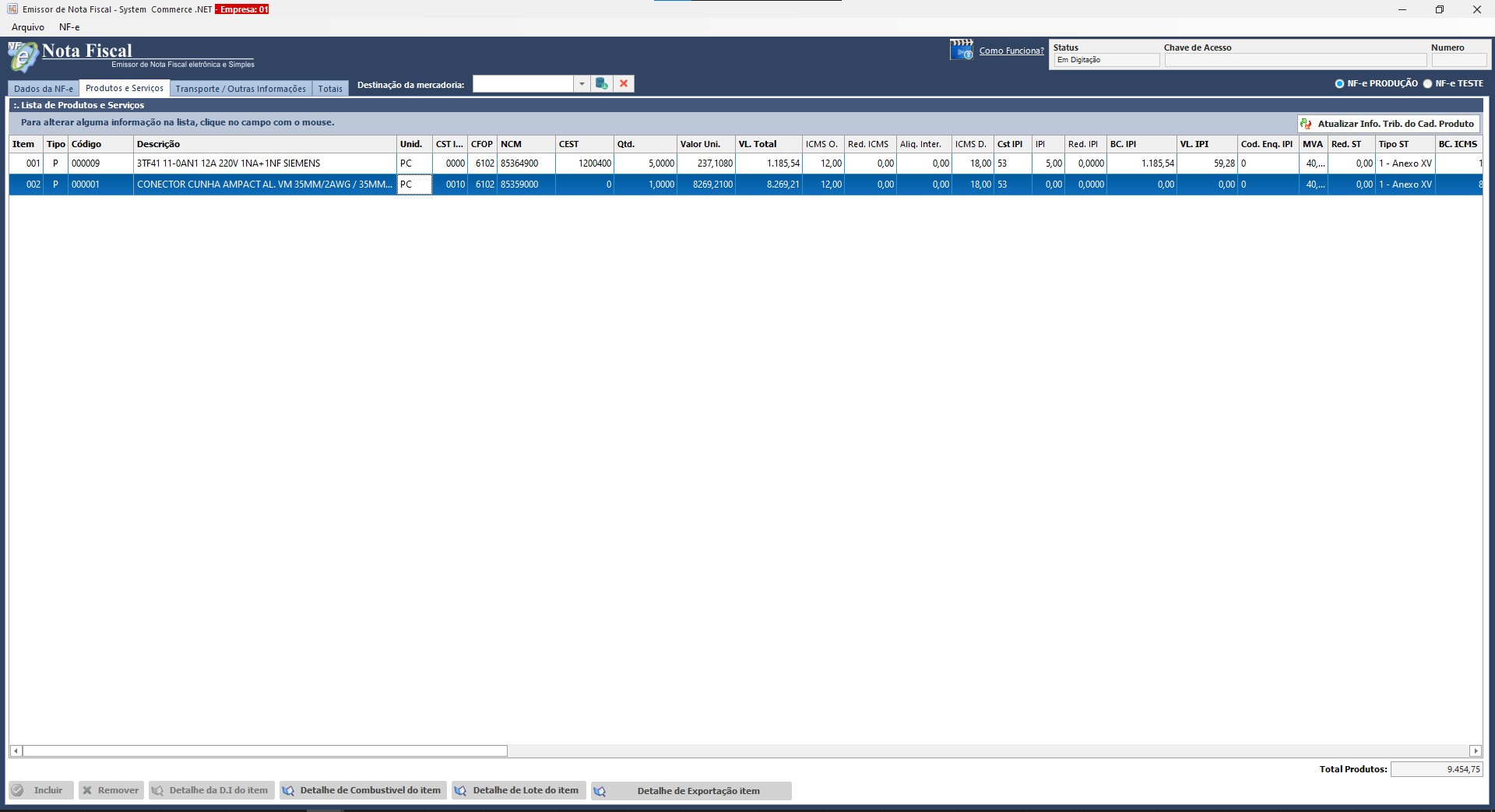
Task: Click the Como Funciona video help icon
Action: click(961, 50)
